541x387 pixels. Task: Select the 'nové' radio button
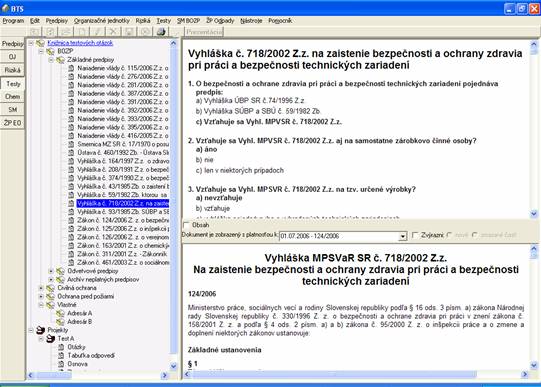pos(449,235)
